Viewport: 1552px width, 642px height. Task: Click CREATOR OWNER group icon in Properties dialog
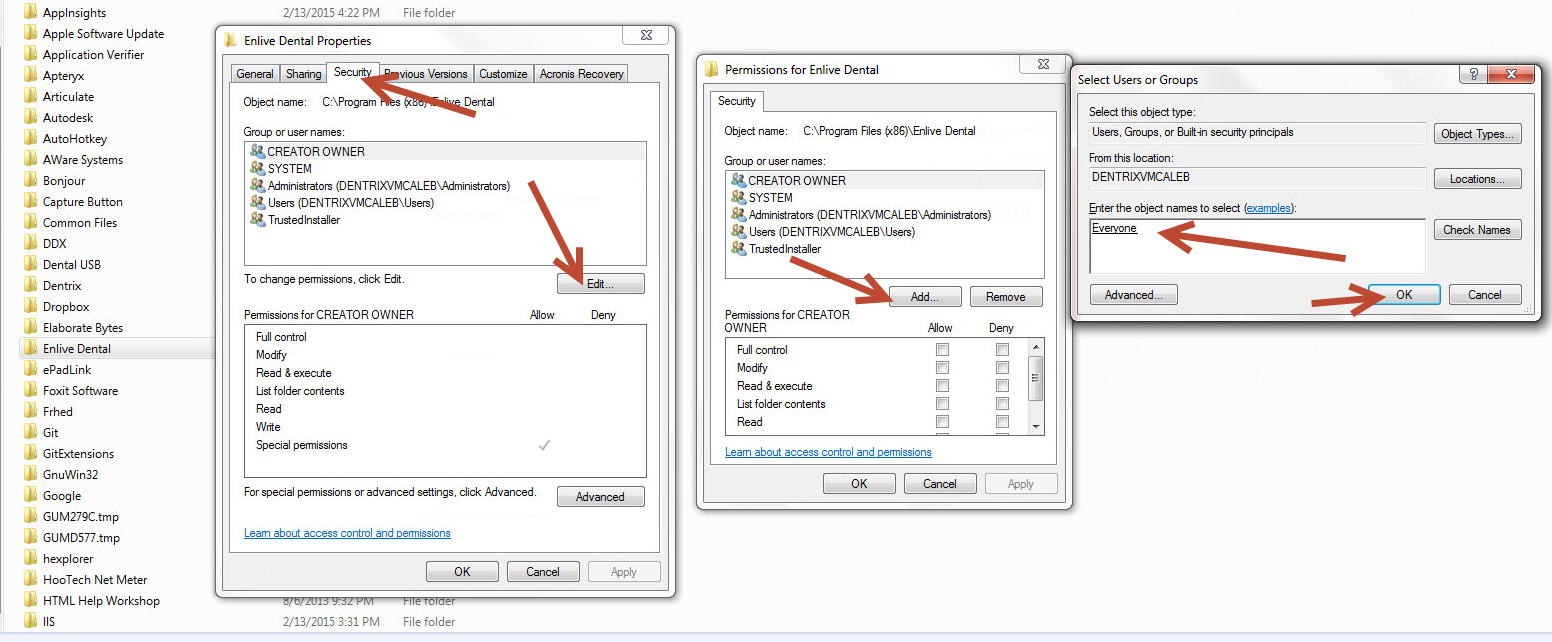[257, 152]
